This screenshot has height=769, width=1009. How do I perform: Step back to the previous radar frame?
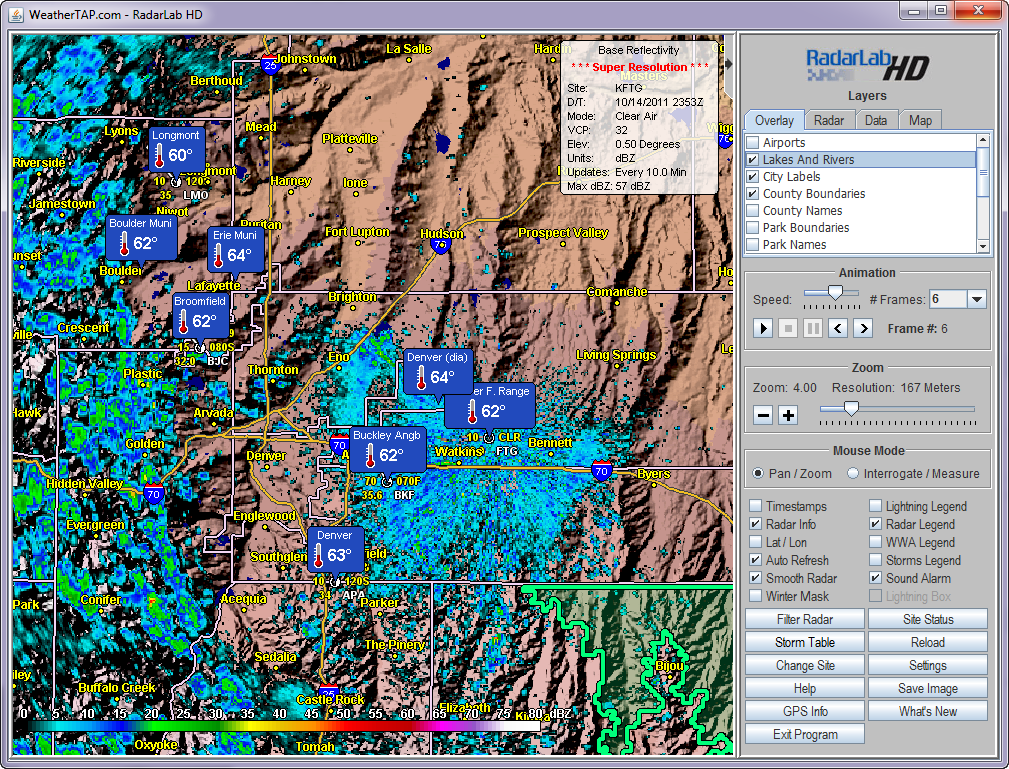[838, 329]
